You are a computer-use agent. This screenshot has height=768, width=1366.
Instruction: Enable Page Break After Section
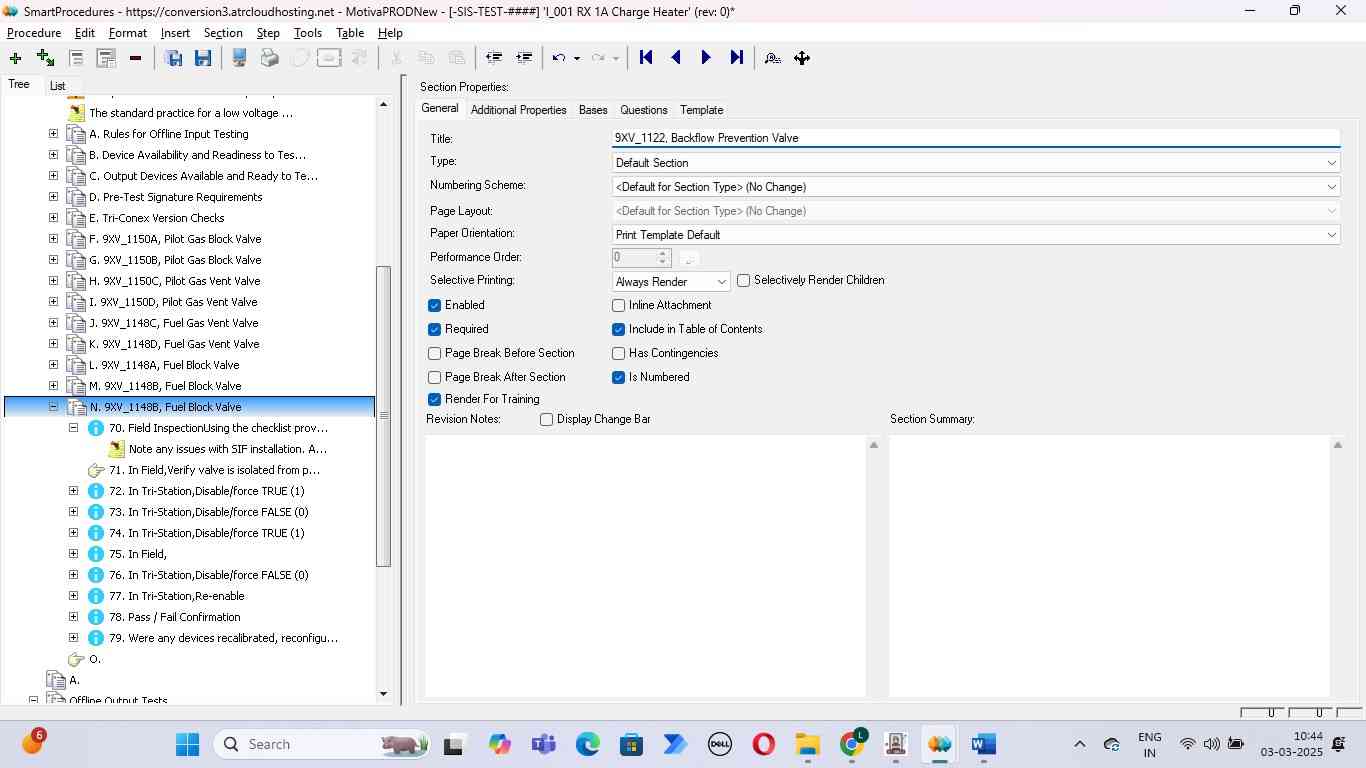pyautogui.click(x=434, y=377)
